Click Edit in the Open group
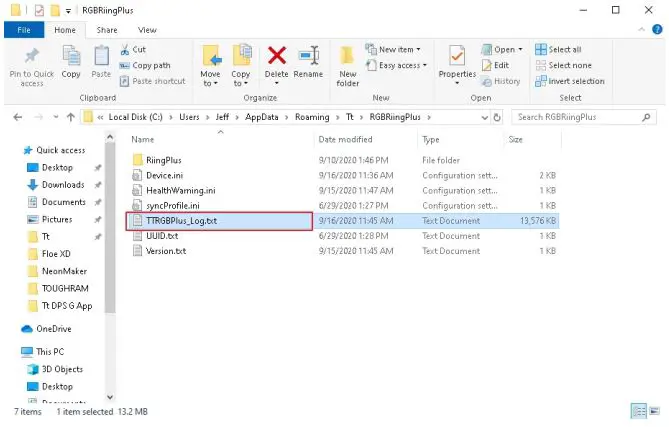 point(496,65)
